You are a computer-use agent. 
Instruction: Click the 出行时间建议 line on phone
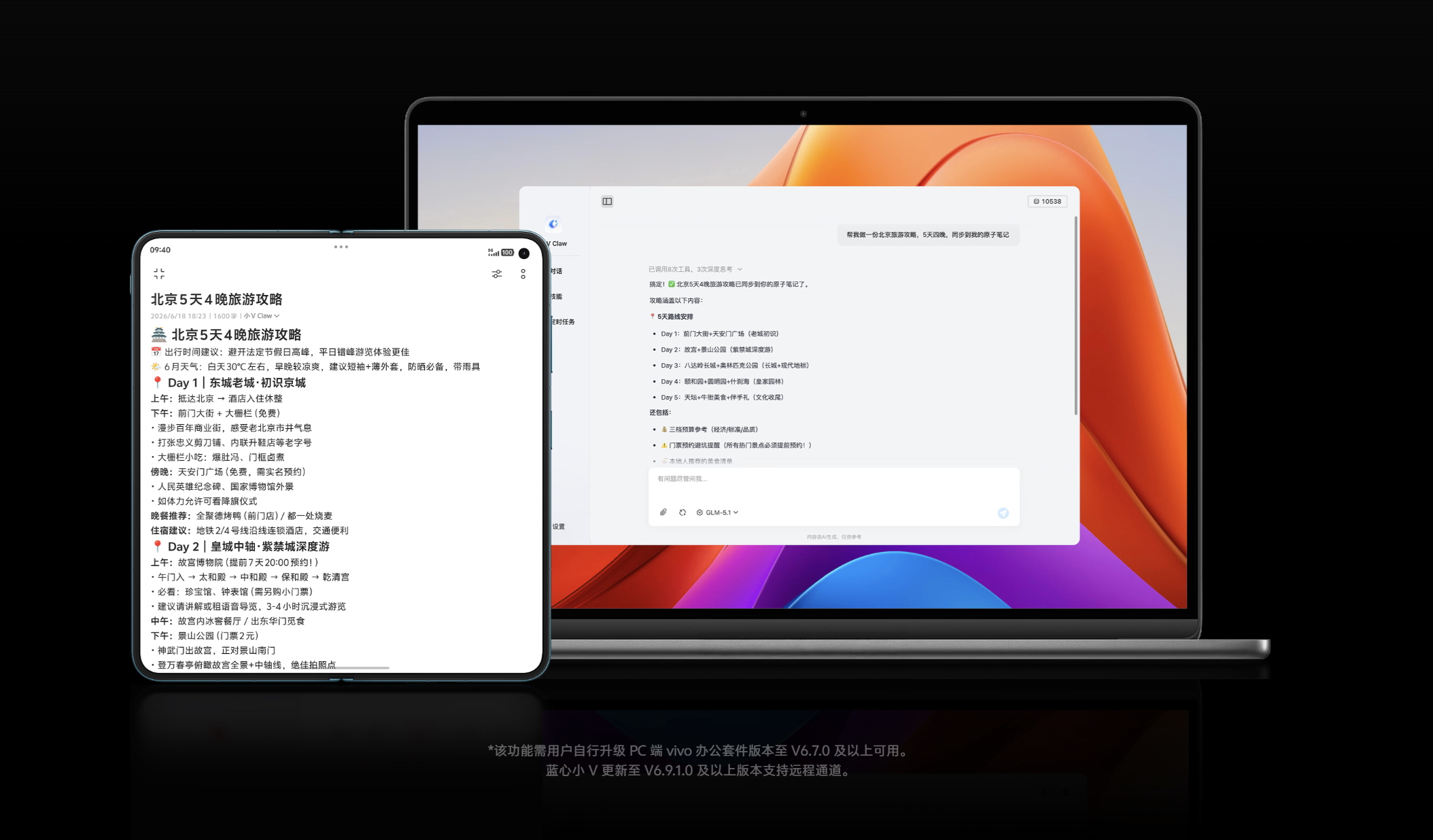(x=280, y=352)
